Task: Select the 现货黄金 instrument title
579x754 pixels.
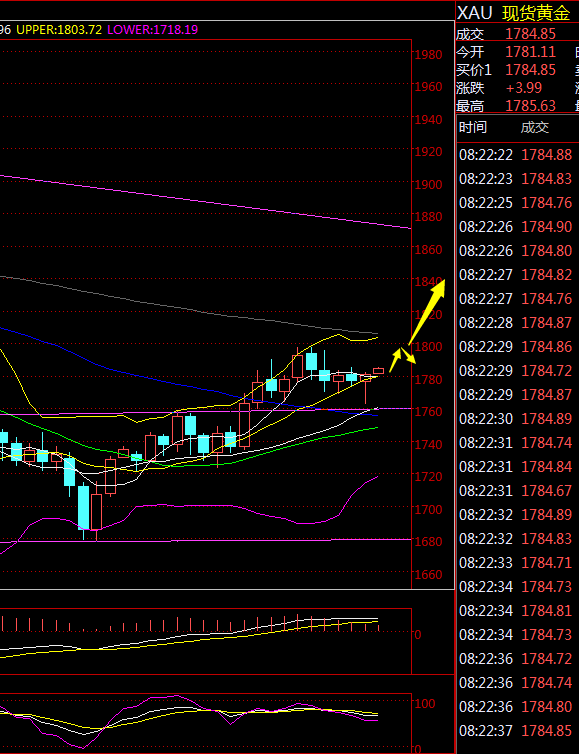Action: click(536, 13)
